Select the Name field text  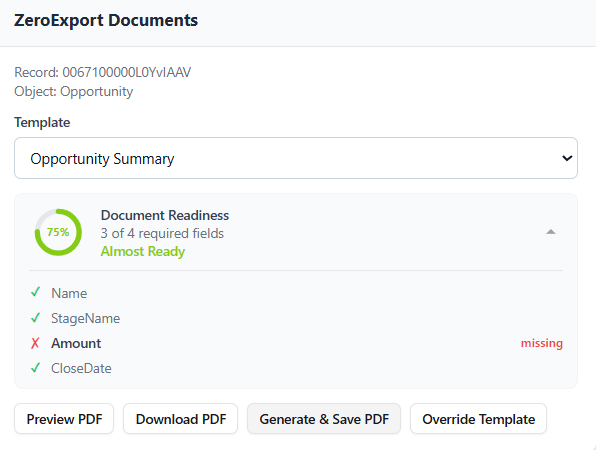click(69, 293)
